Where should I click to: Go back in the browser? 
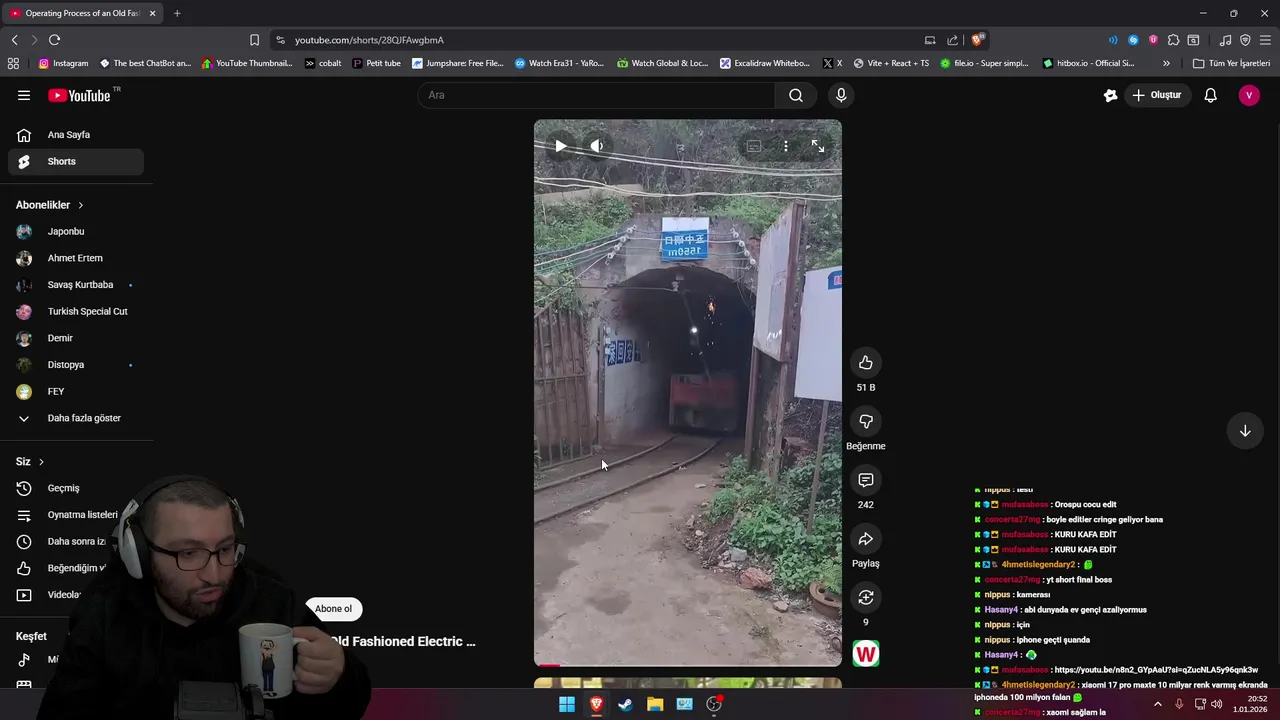tap(14, 40)
